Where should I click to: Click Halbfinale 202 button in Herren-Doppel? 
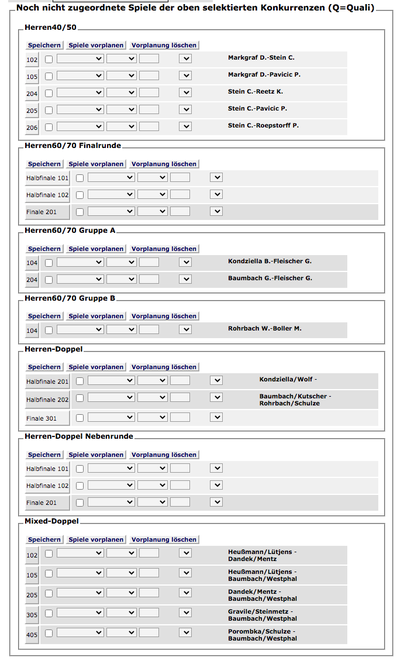(x=47, y=399)
